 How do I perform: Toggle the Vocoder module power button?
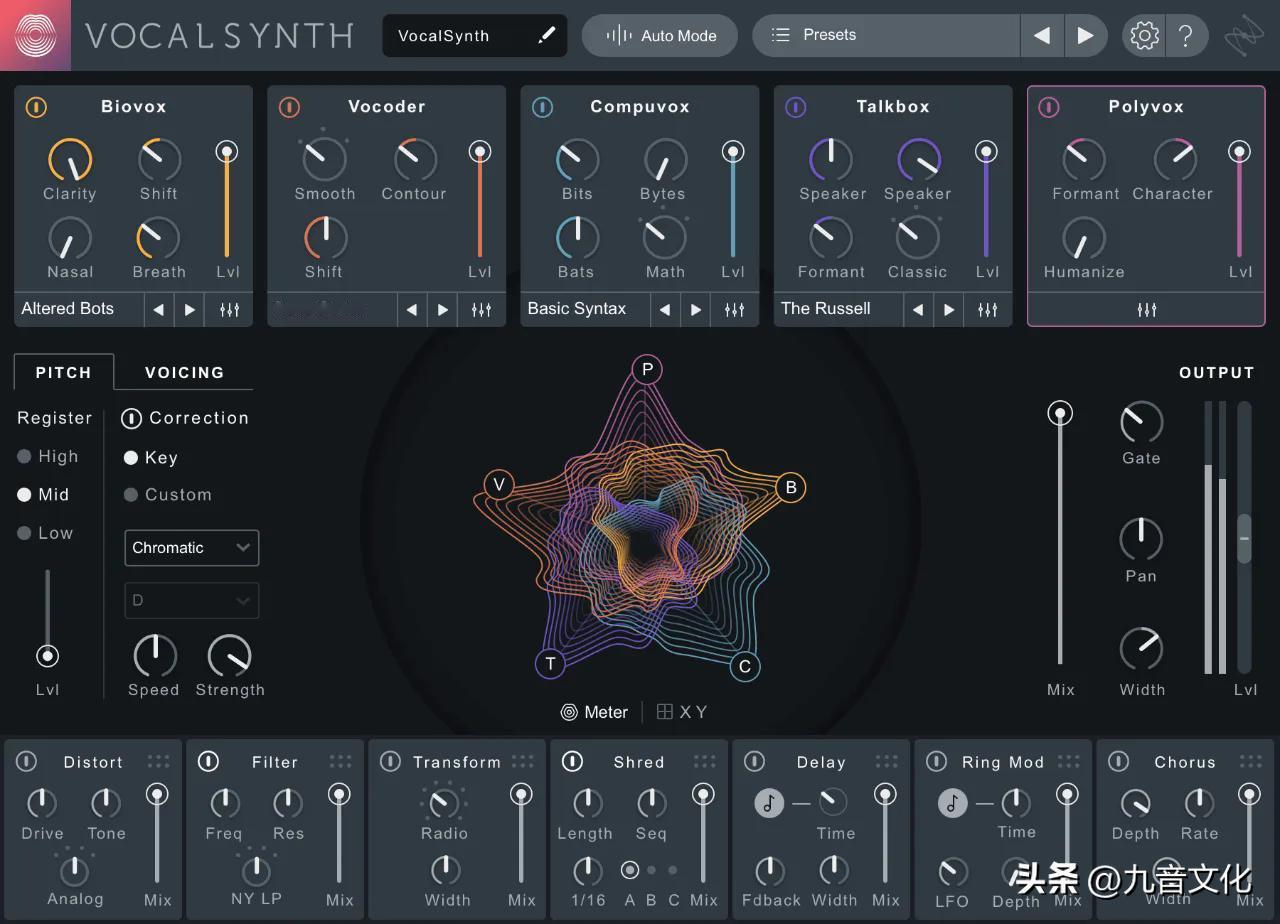(289, 107)
